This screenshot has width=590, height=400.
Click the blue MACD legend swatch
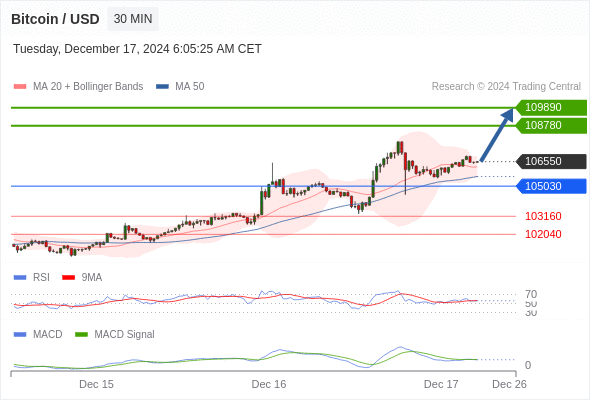tap(20, 335)
